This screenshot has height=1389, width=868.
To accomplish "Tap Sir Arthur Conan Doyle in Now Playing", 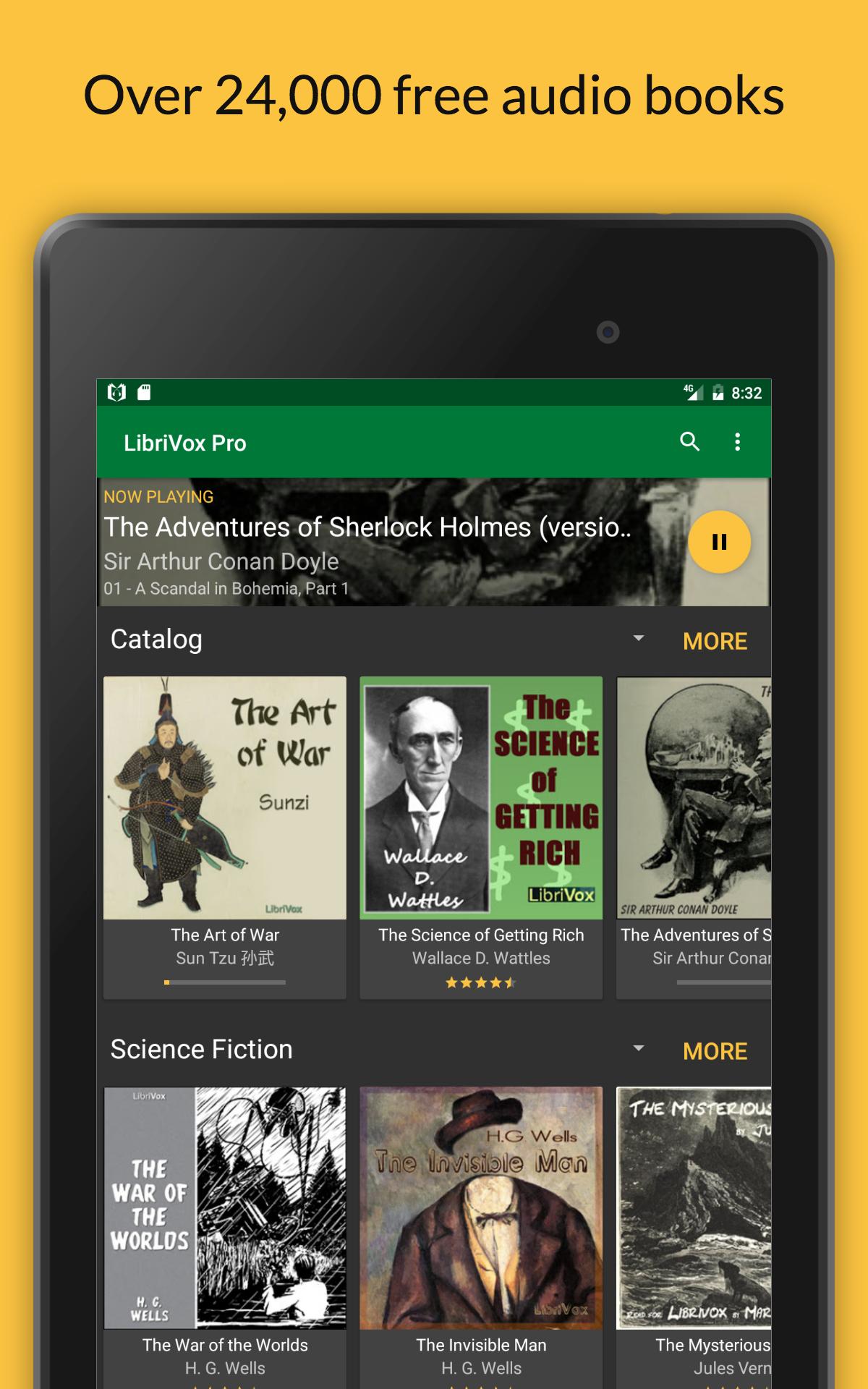I will (221, 561).
